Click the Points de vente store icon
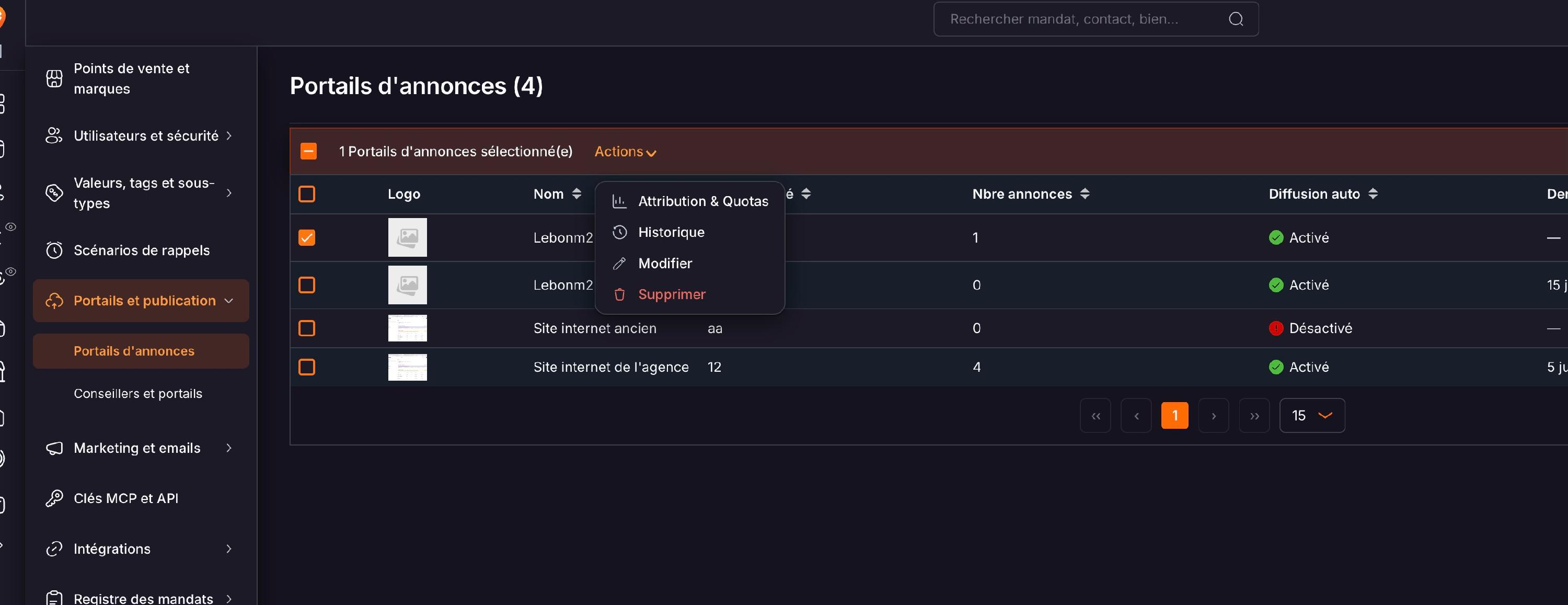1568x605 pixels. click(54, 78)
